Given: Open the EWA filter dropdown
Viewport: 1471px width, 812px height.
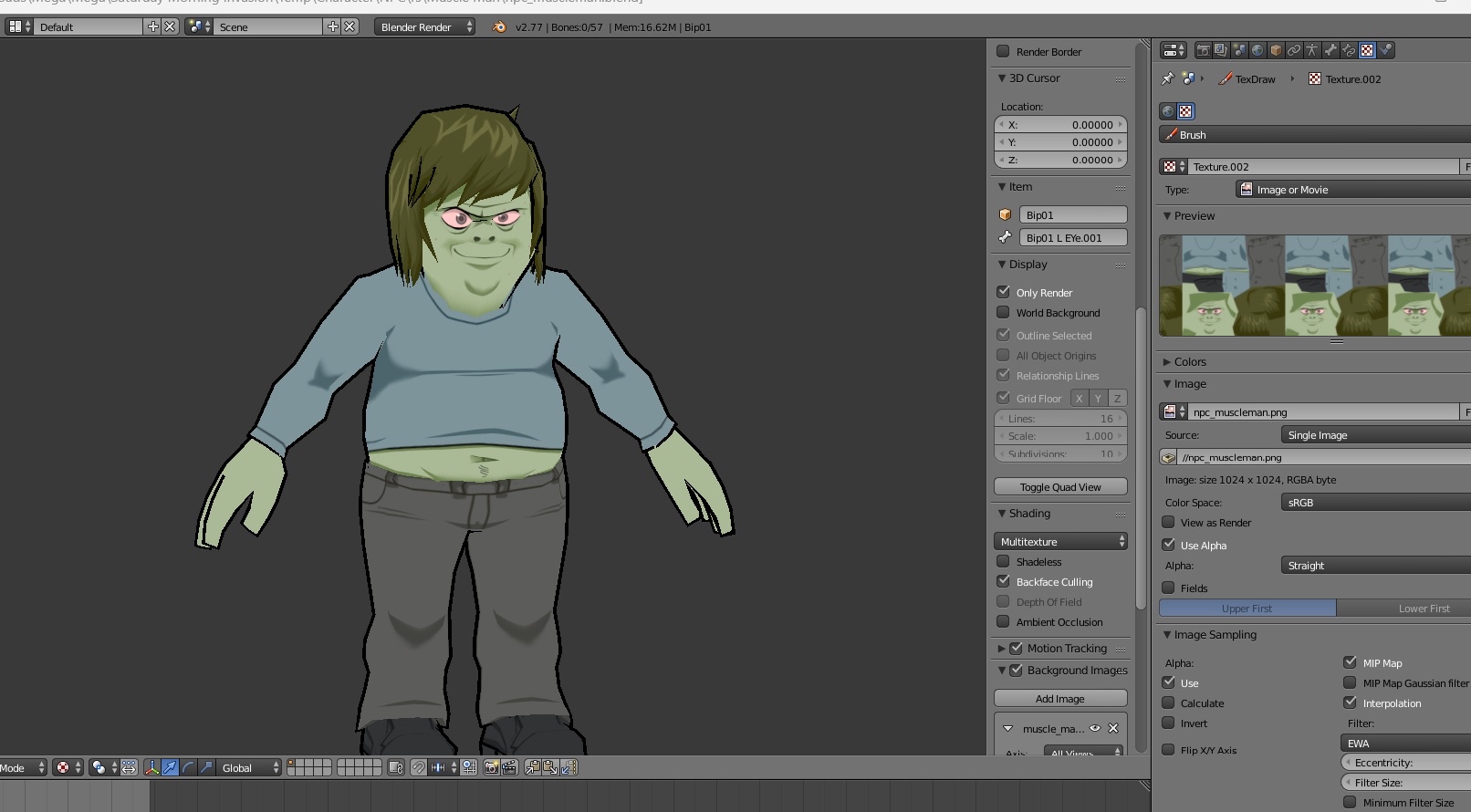Looking at the screenshot, I should click(x=1405, y=743).
